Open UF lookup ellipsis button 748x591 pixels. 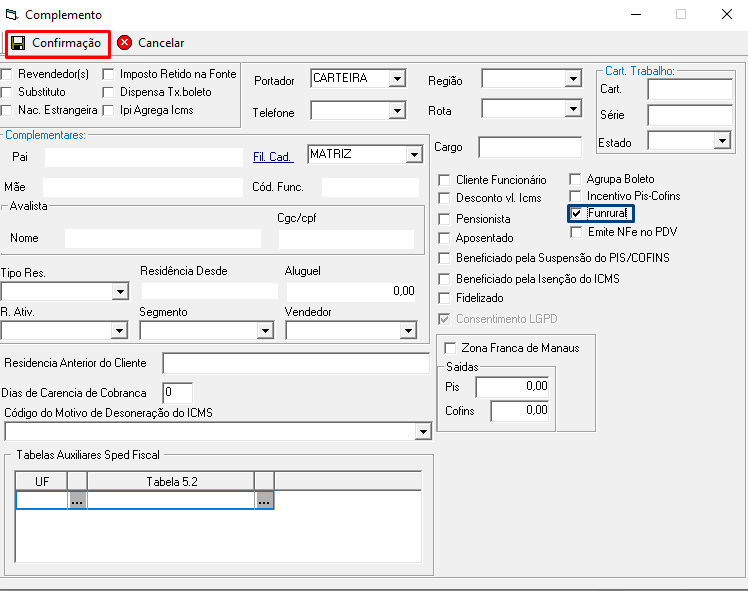[x=77, y=500]
